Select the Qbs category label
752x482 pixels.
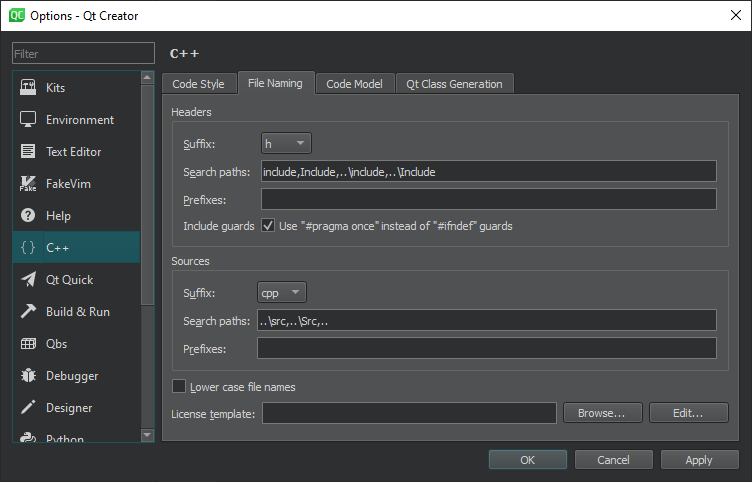pos(57,344)
